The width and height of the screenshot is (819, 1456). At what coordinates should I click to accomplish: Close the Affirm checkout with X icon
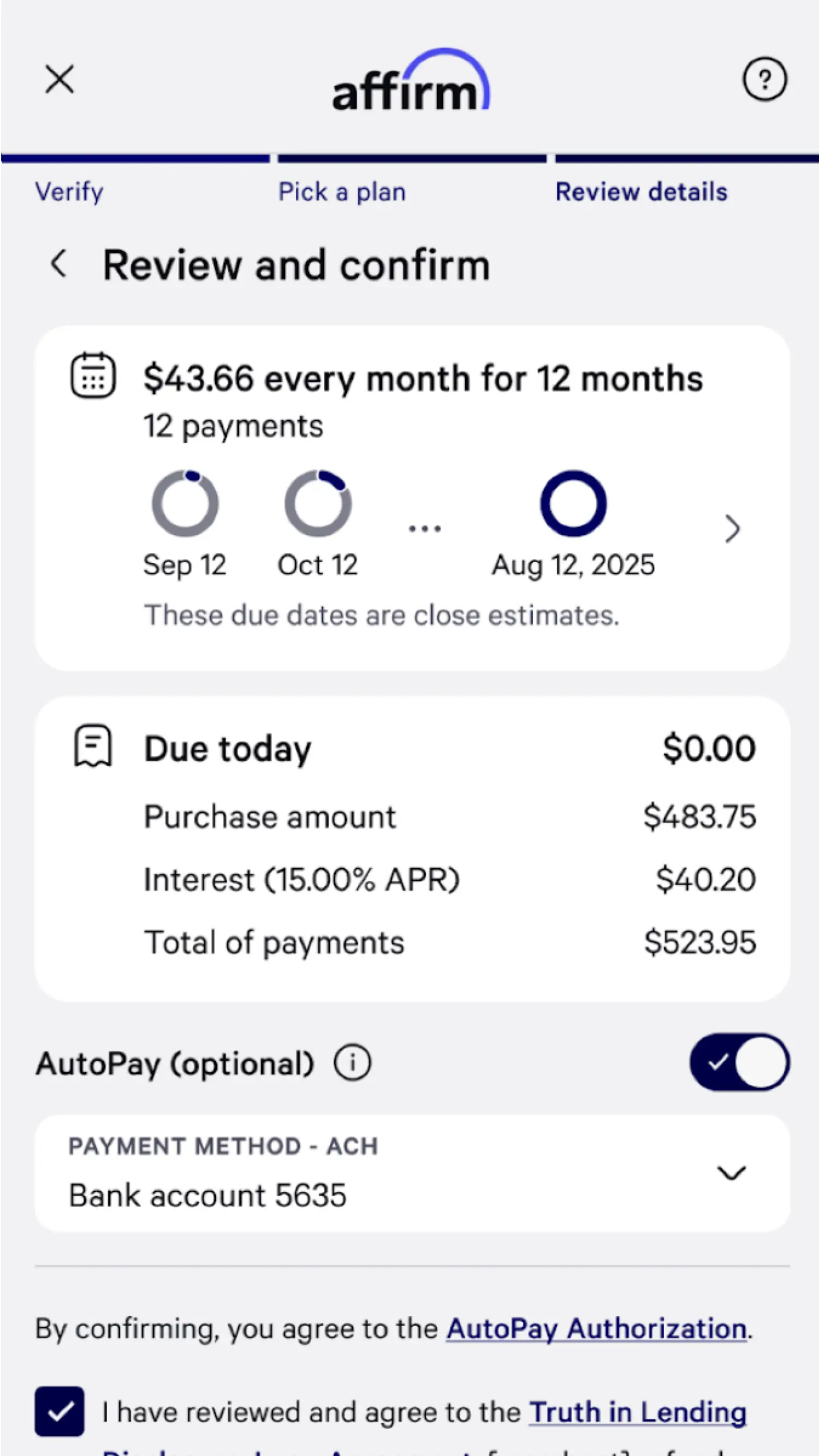pos(60,79)
